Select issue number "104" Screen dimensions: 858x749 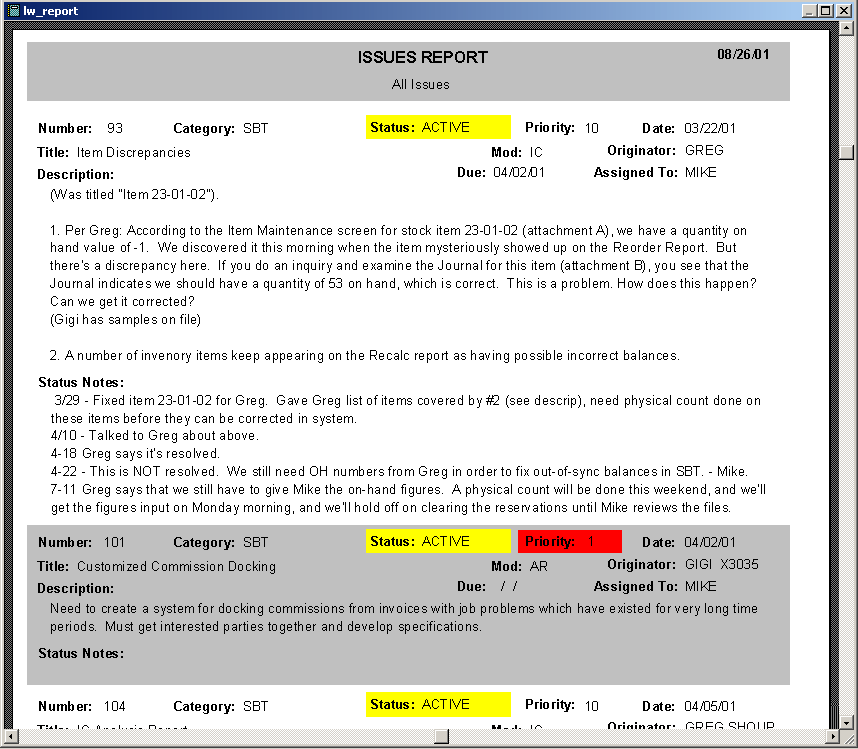pos(114,706)
